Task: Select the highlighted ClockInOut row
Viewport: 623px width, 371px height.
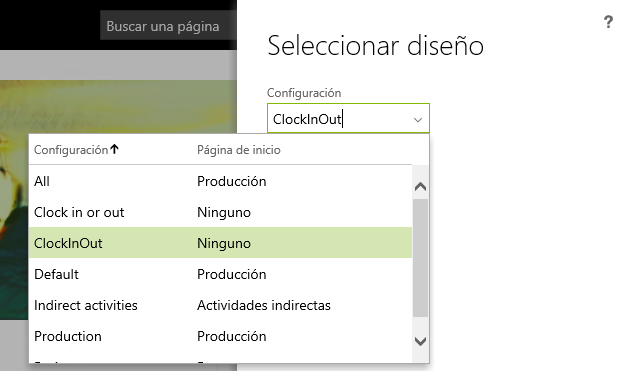Action: pyautogui.click(x=221, y=243)
